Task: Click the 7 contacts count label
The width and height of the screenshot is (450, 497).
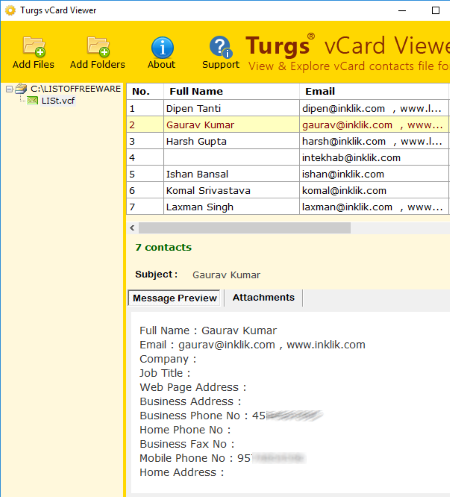Action: pyautogui.click(x=163, y=247)
